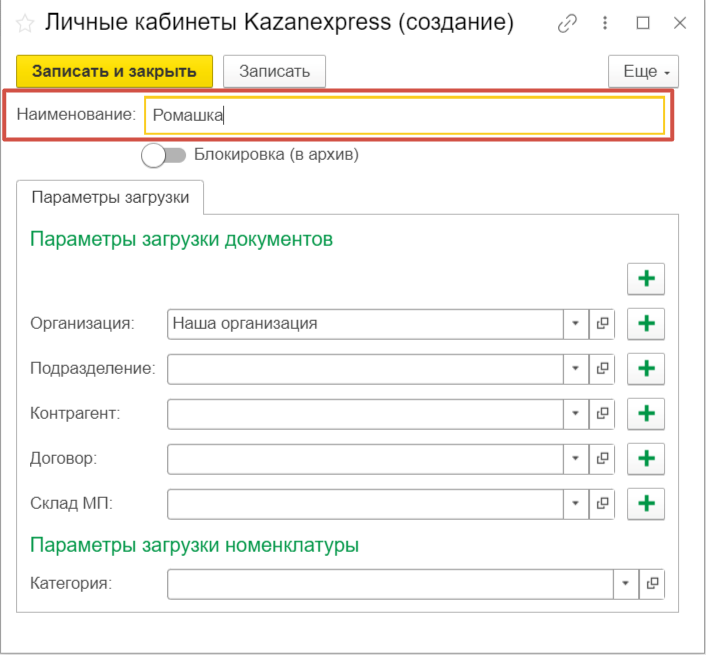
Task: Click into the Договор input field
Action: pyautogui.click(x=365, y=458)
